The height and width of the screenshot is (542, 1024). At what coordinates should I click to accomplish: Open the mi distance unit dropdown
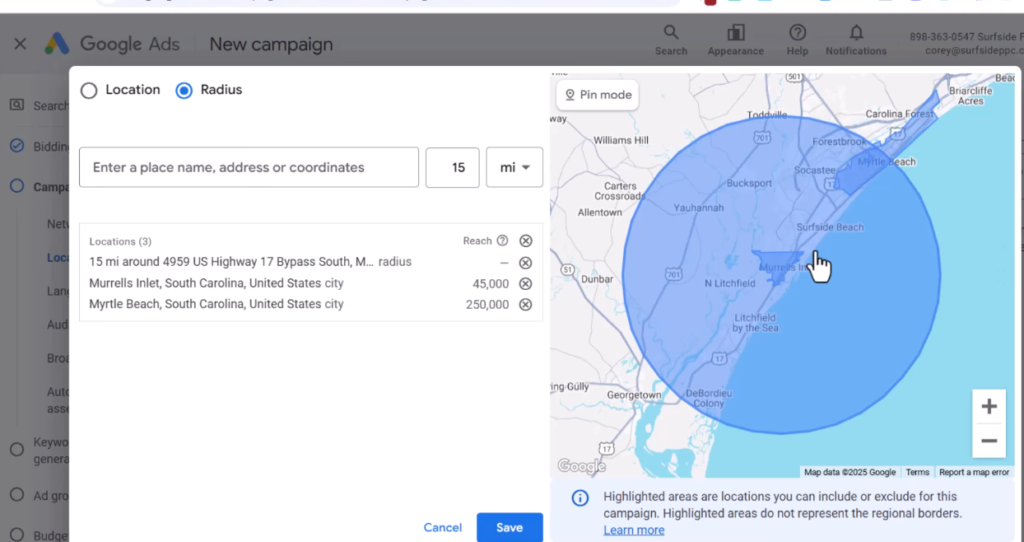[514, 167]
